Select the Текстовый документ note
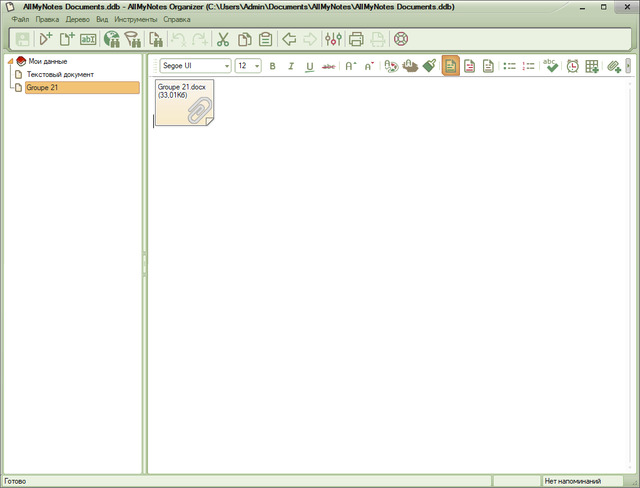The height and width of the screenshot is (488, 640). tap(60, 74)
